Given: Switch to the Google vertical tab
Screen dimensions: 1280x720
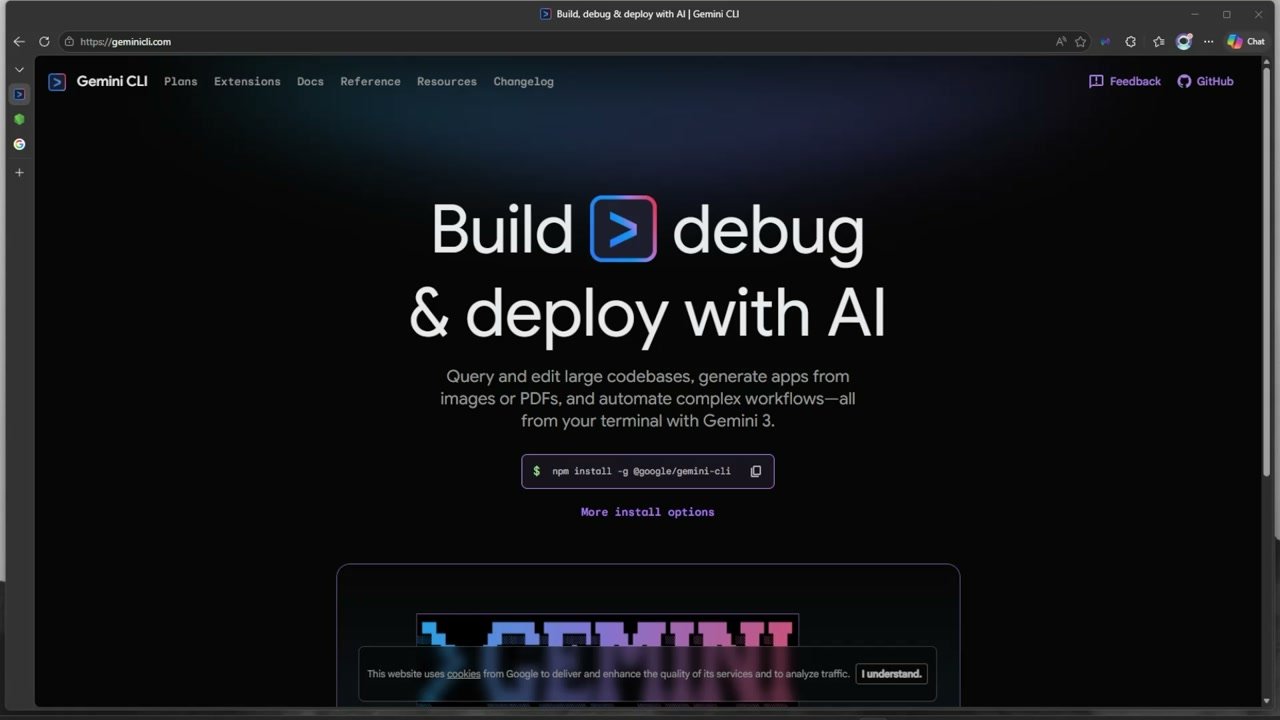Looking at the screenshot, I should click(x=19, y=144).
